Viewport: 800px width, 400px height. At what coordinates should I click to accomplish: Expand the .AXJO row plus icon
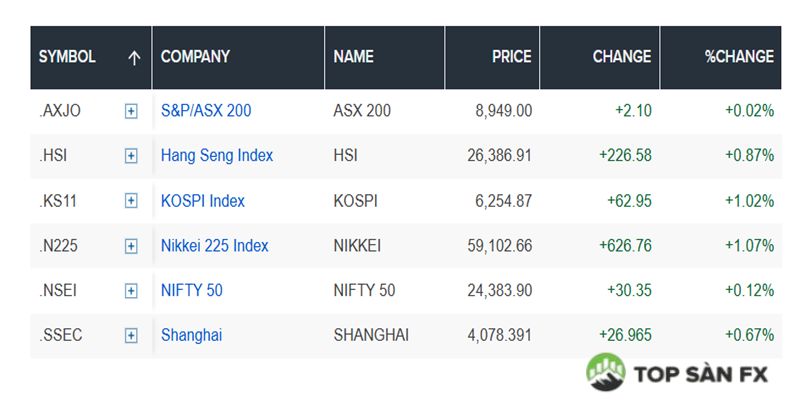point(131,111)
